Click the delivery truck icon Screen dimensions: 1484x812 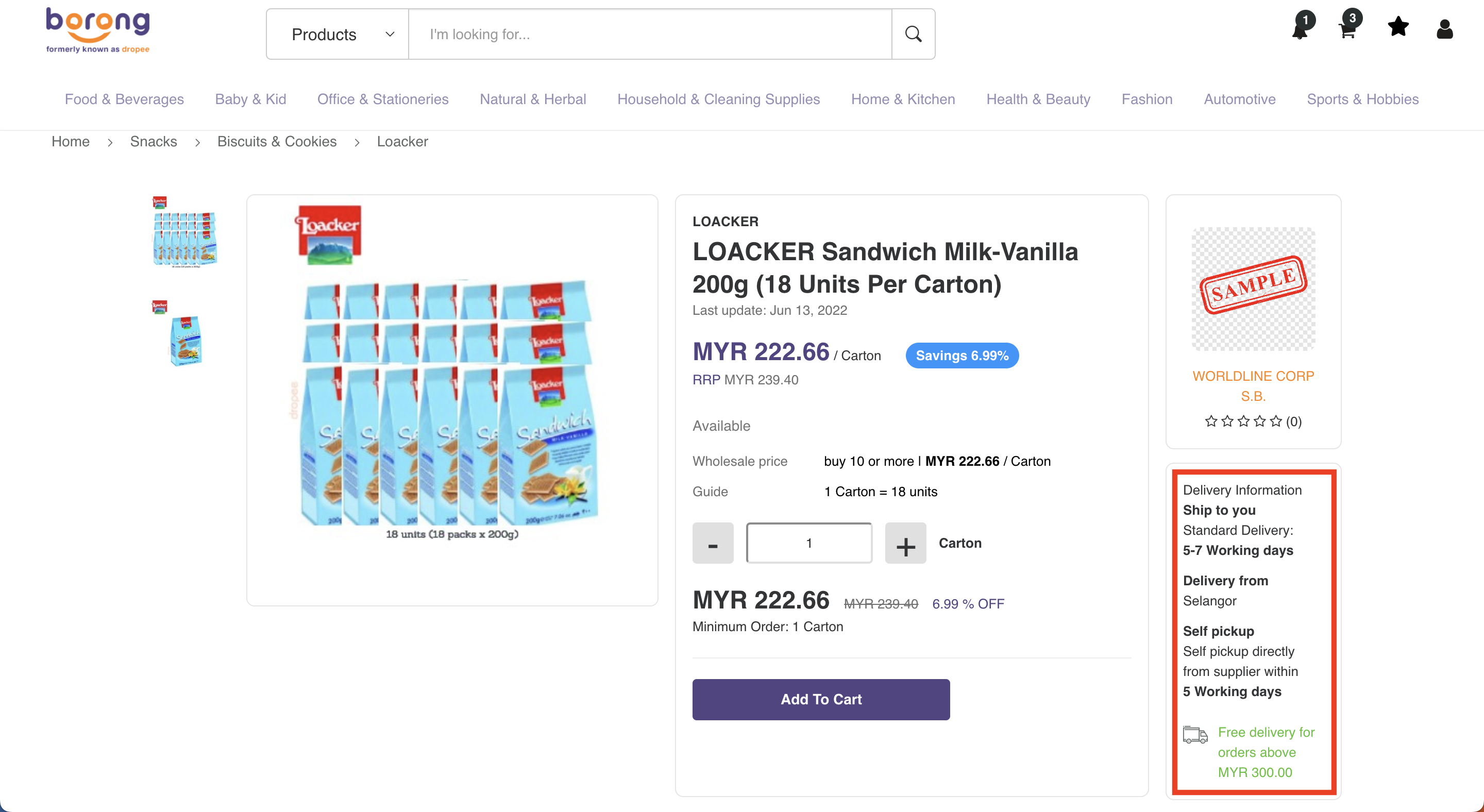coord(1195,734)
